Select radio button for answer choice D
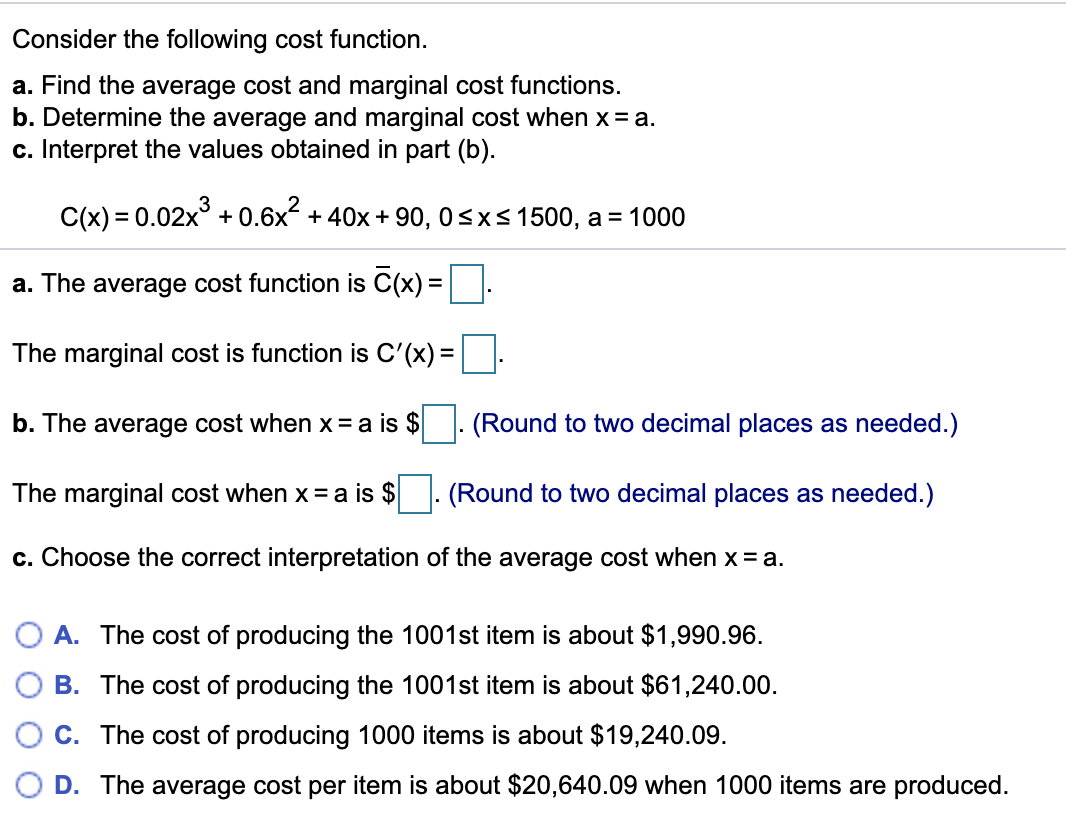Screen dimensions: 1066x822 [27, 785]
